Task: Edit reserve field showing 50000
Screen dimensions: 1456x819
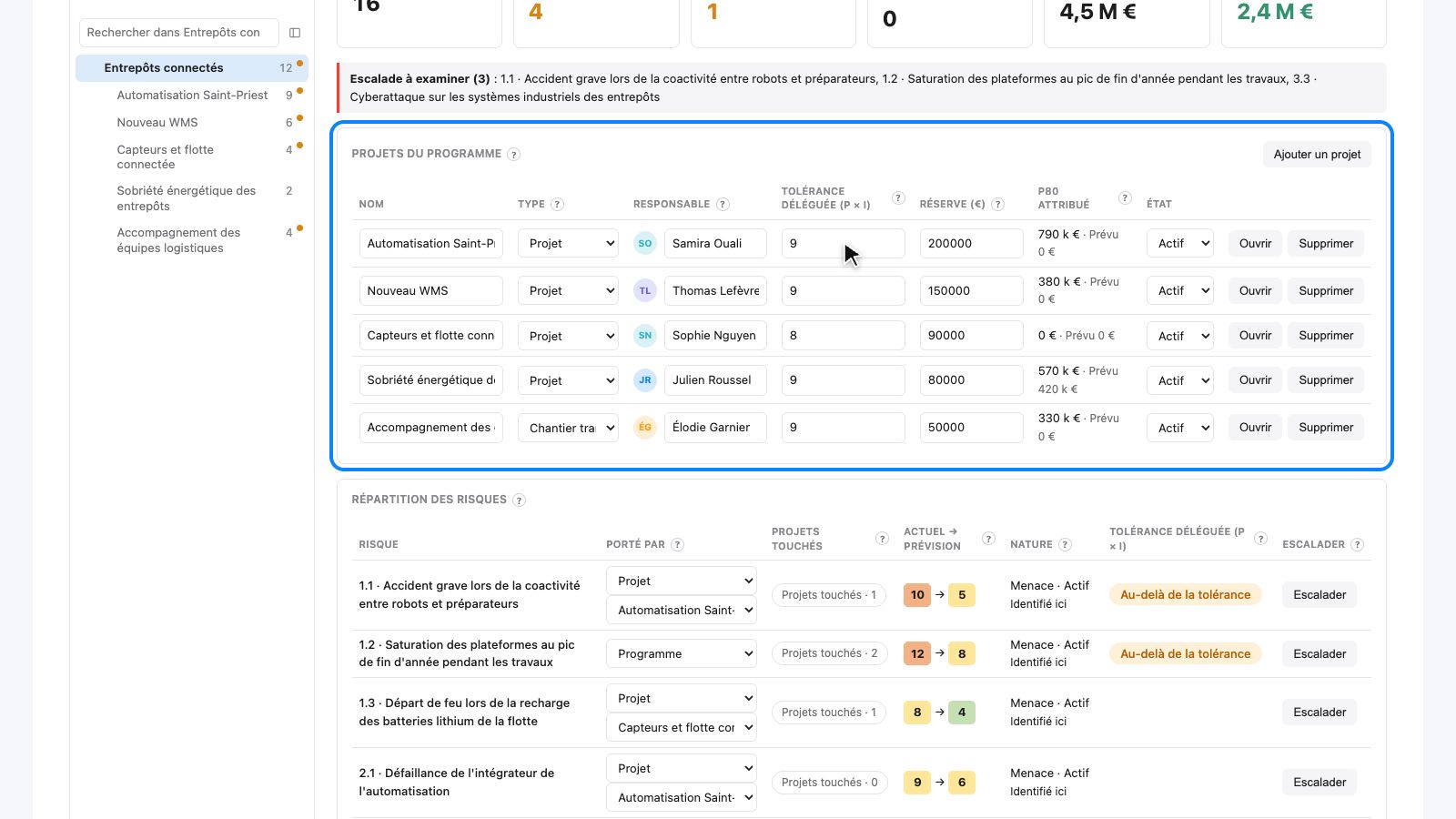Action: point(971,428)
